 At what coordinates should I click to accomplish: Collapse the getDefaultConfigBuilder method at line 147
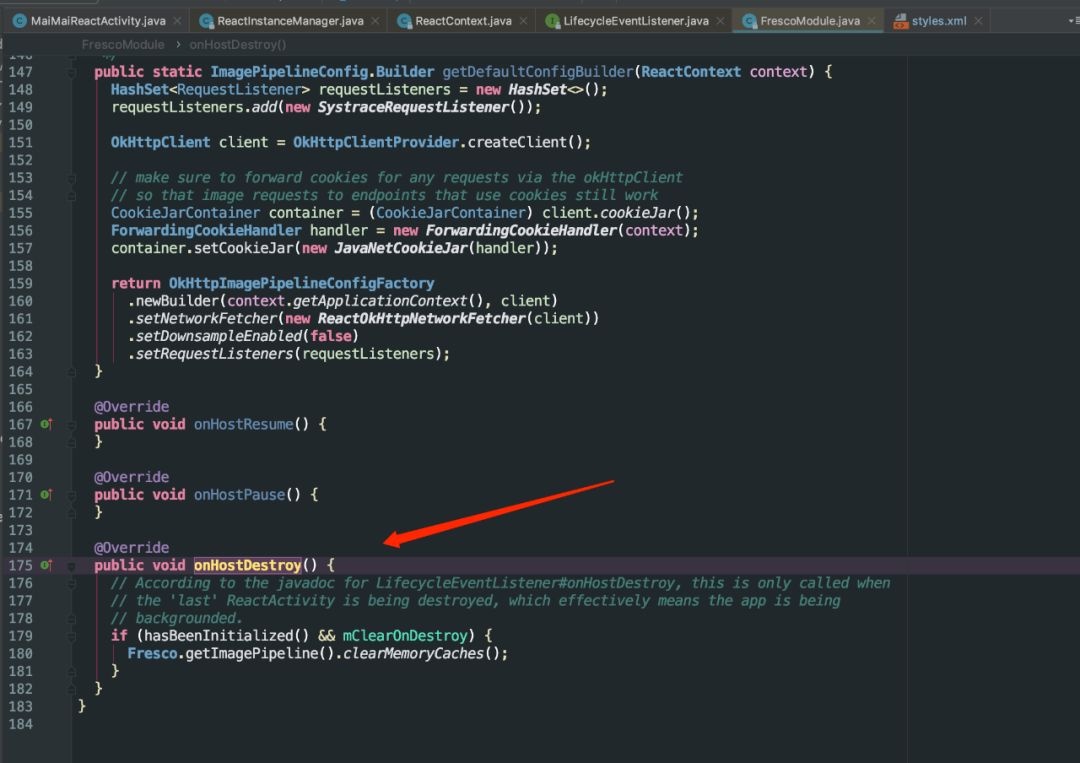72,72
